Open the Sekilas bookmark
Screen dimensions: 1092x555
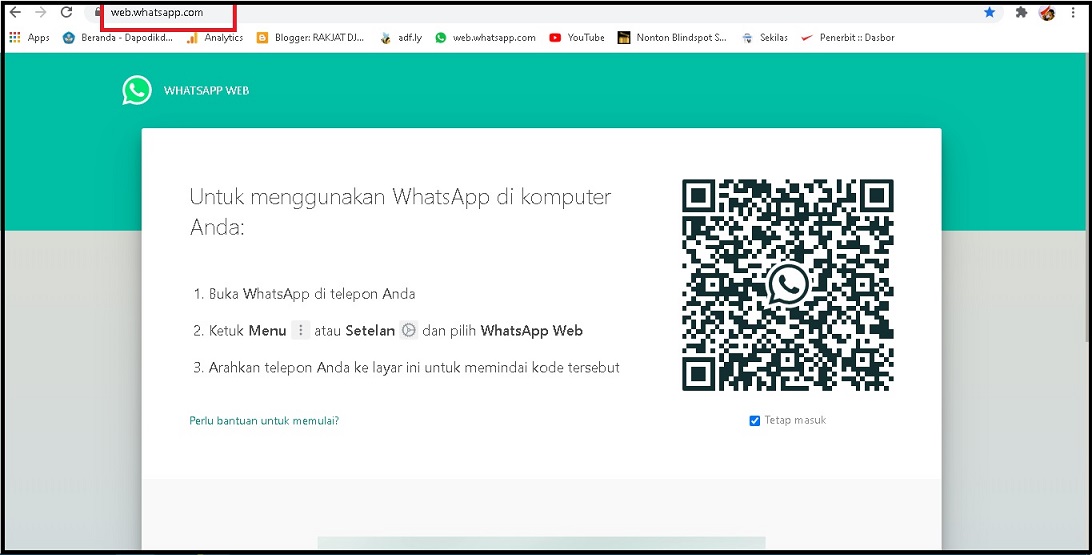(765, 38)
